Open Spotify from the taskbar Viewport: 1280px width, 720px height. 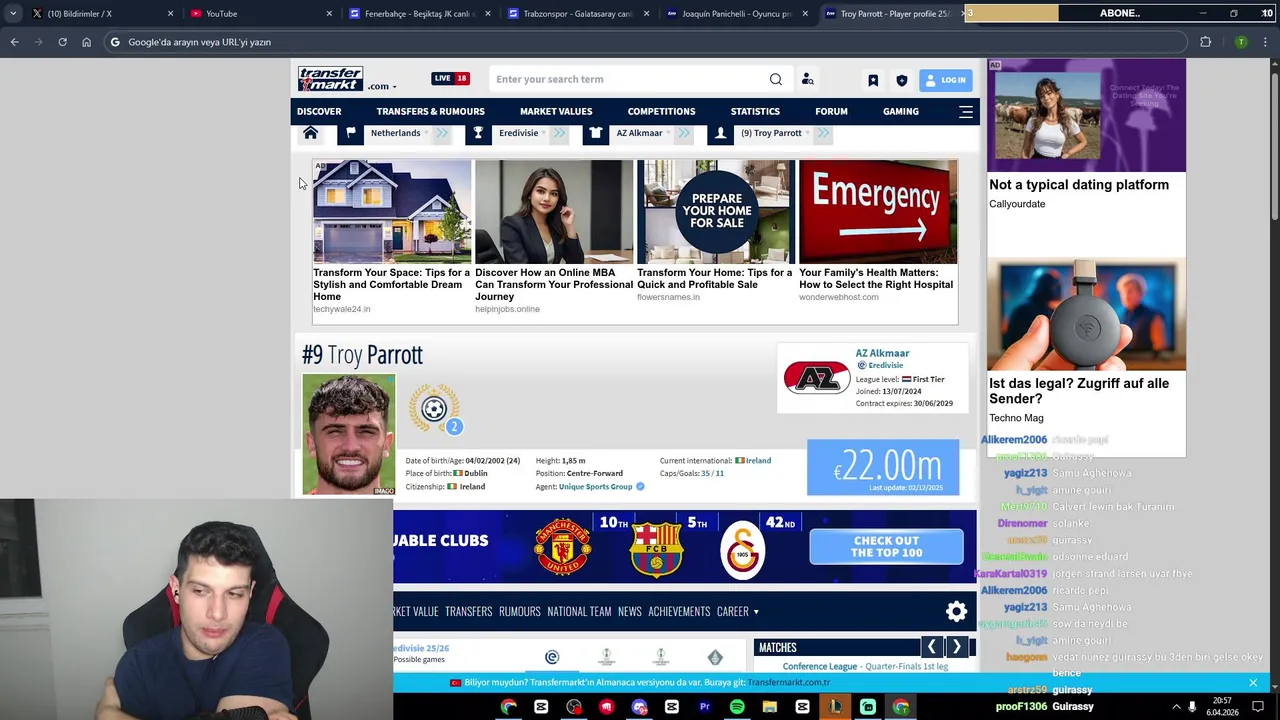click(x=737, y=707)
